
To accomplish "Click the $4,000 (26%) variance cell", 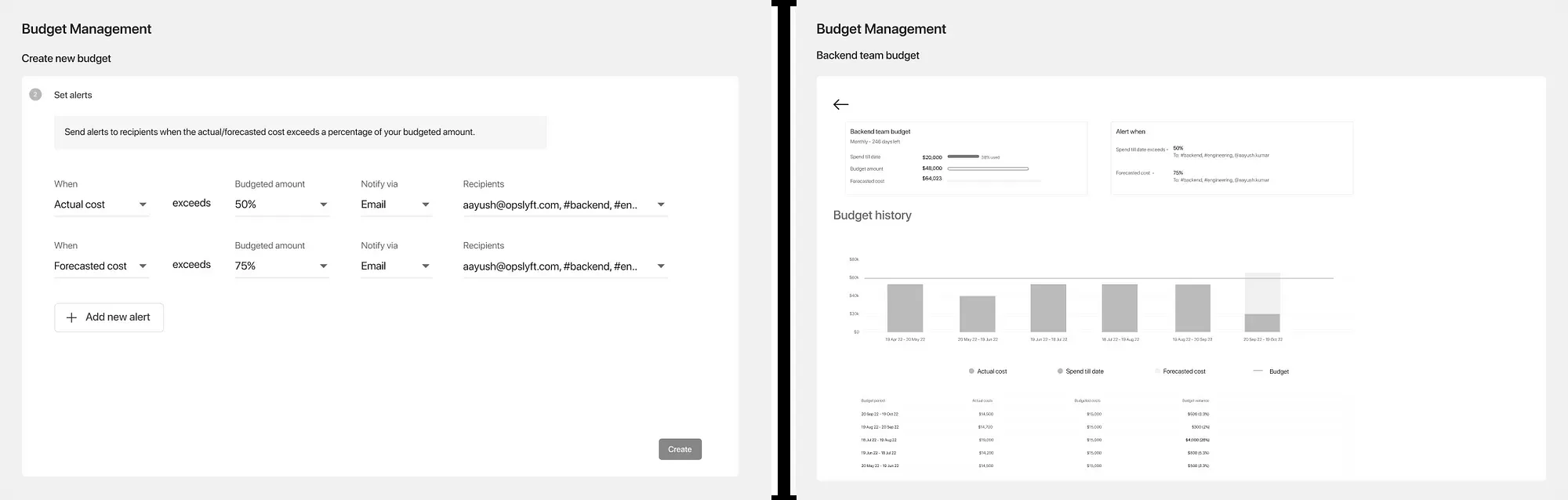I will pyautogui.click(x=1197, y=440).
